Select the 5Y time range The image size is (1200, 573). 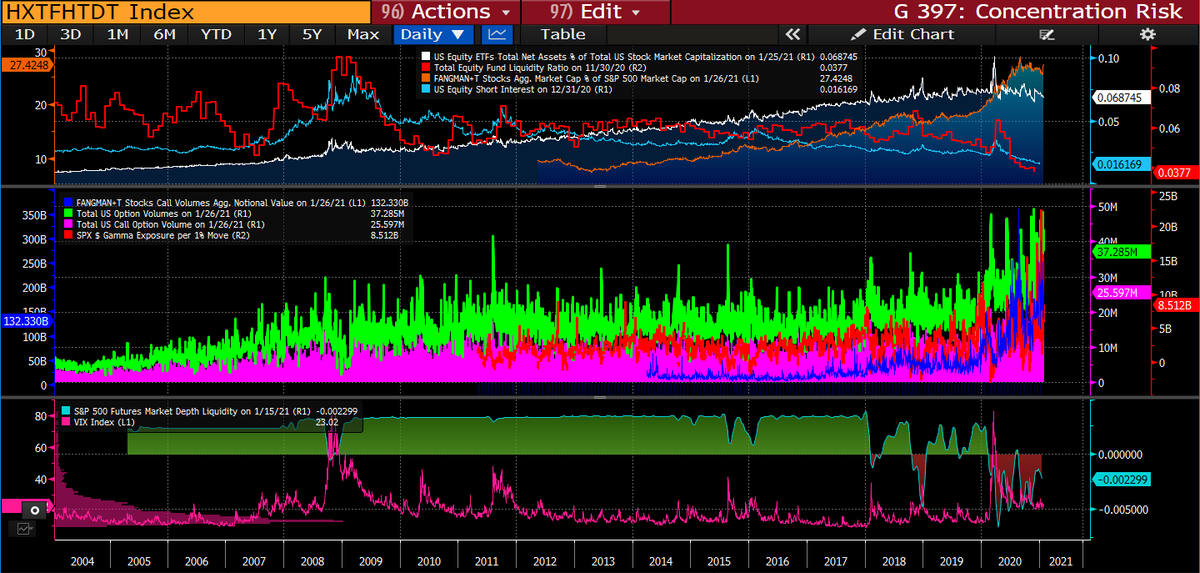312,34
